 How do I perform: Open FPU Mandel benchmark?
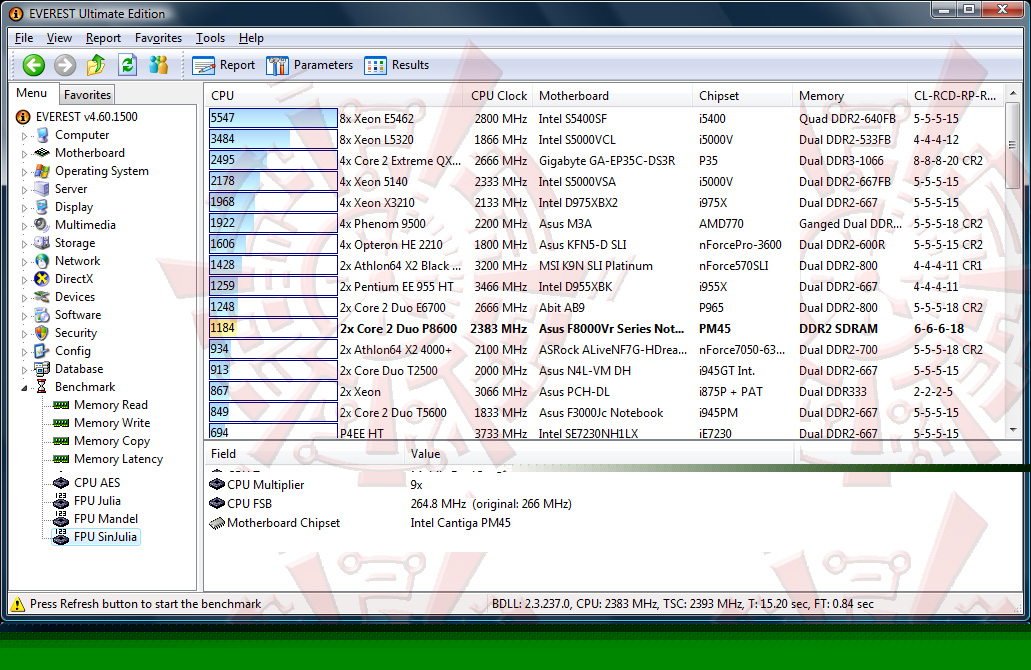point(106,519)
